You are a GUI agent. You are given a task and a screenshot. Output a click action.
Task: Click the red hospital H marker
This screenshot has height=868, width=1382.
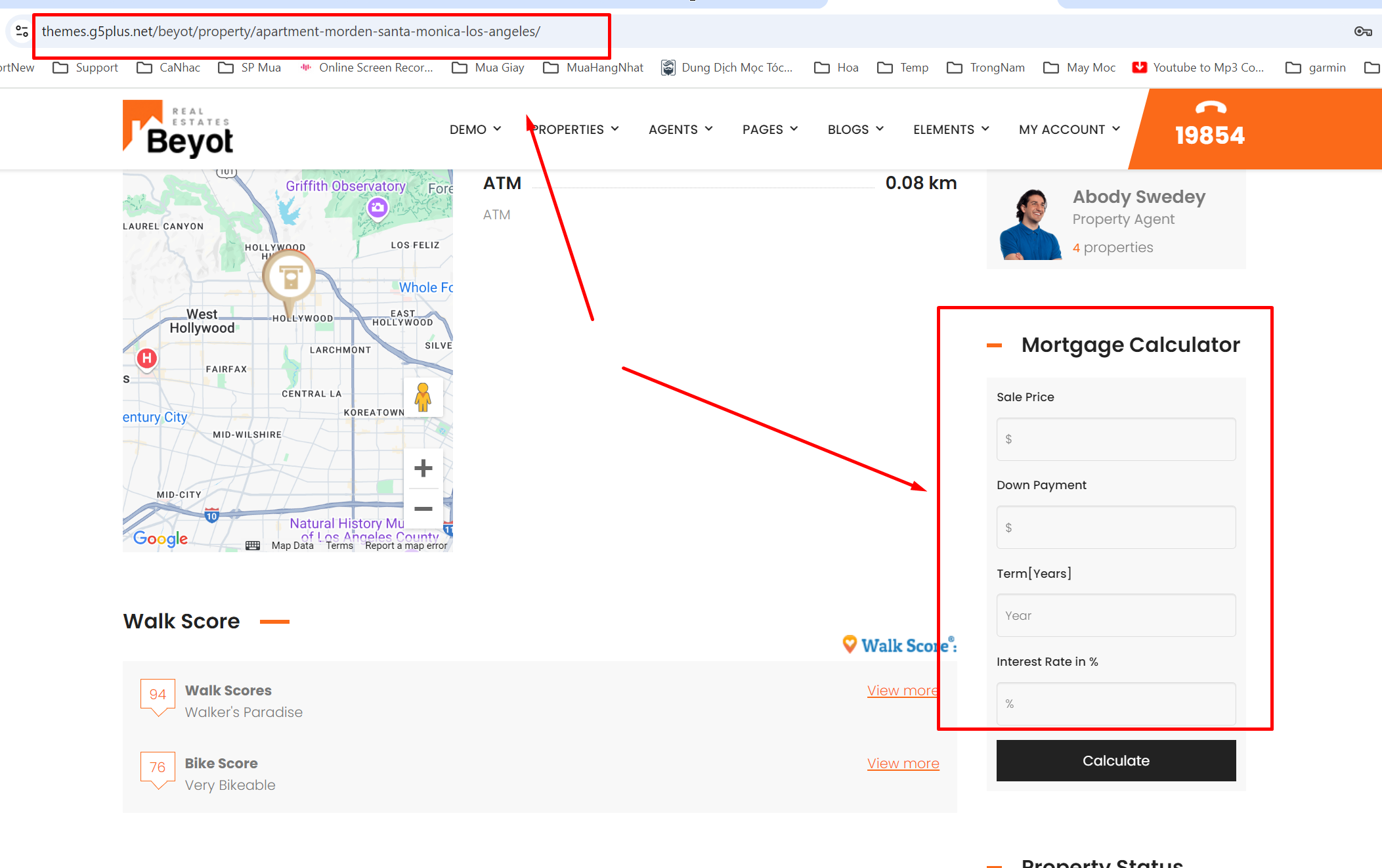click(x=147, y=358)
